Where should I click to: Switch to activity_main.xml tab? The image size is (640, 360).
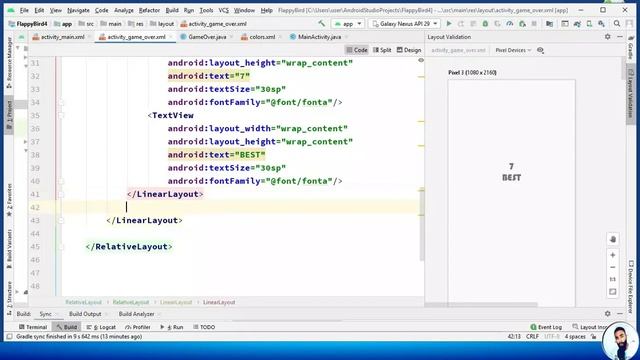tap(62, 37)
